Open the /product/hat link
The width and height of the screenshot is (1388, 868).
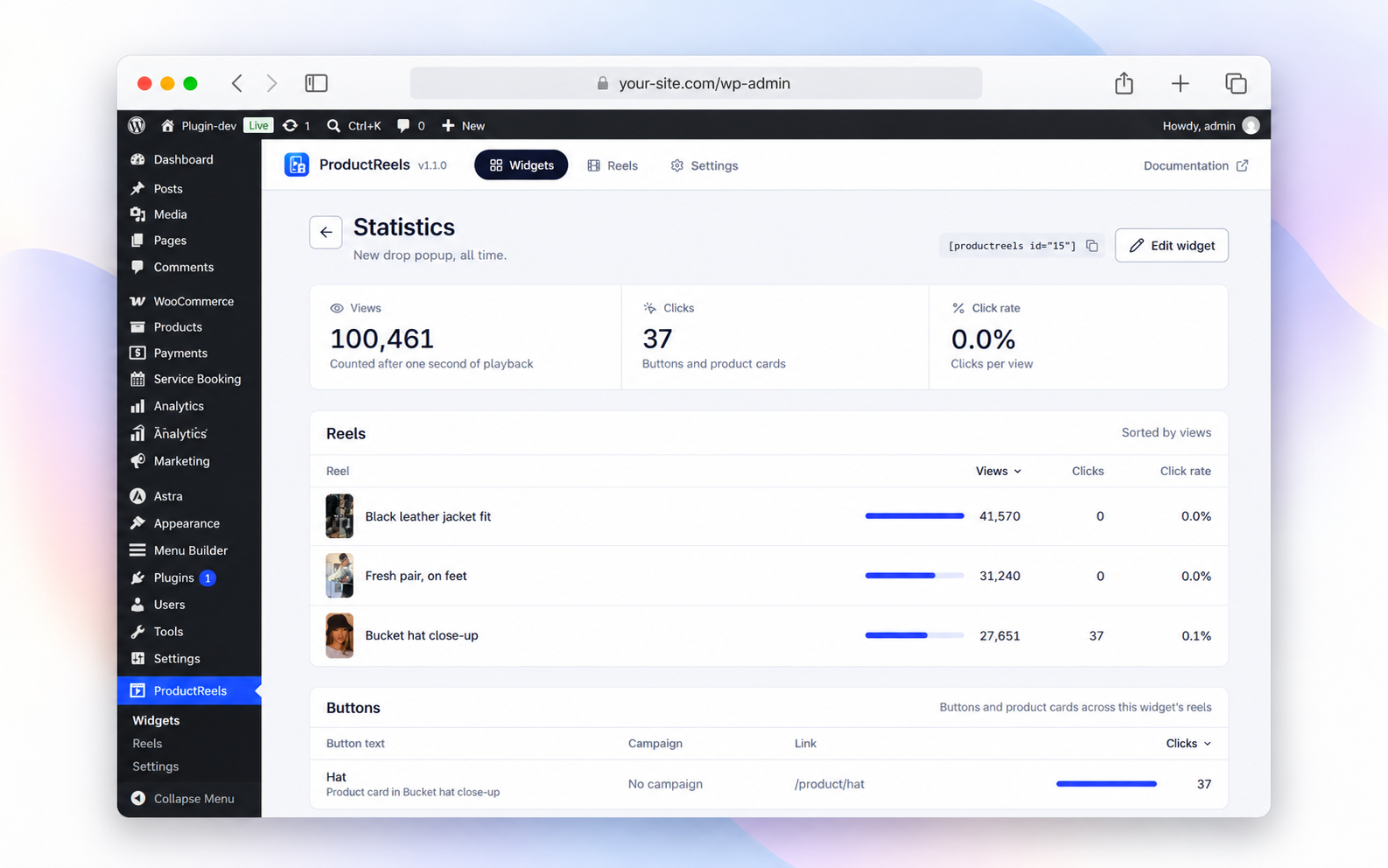829,784
